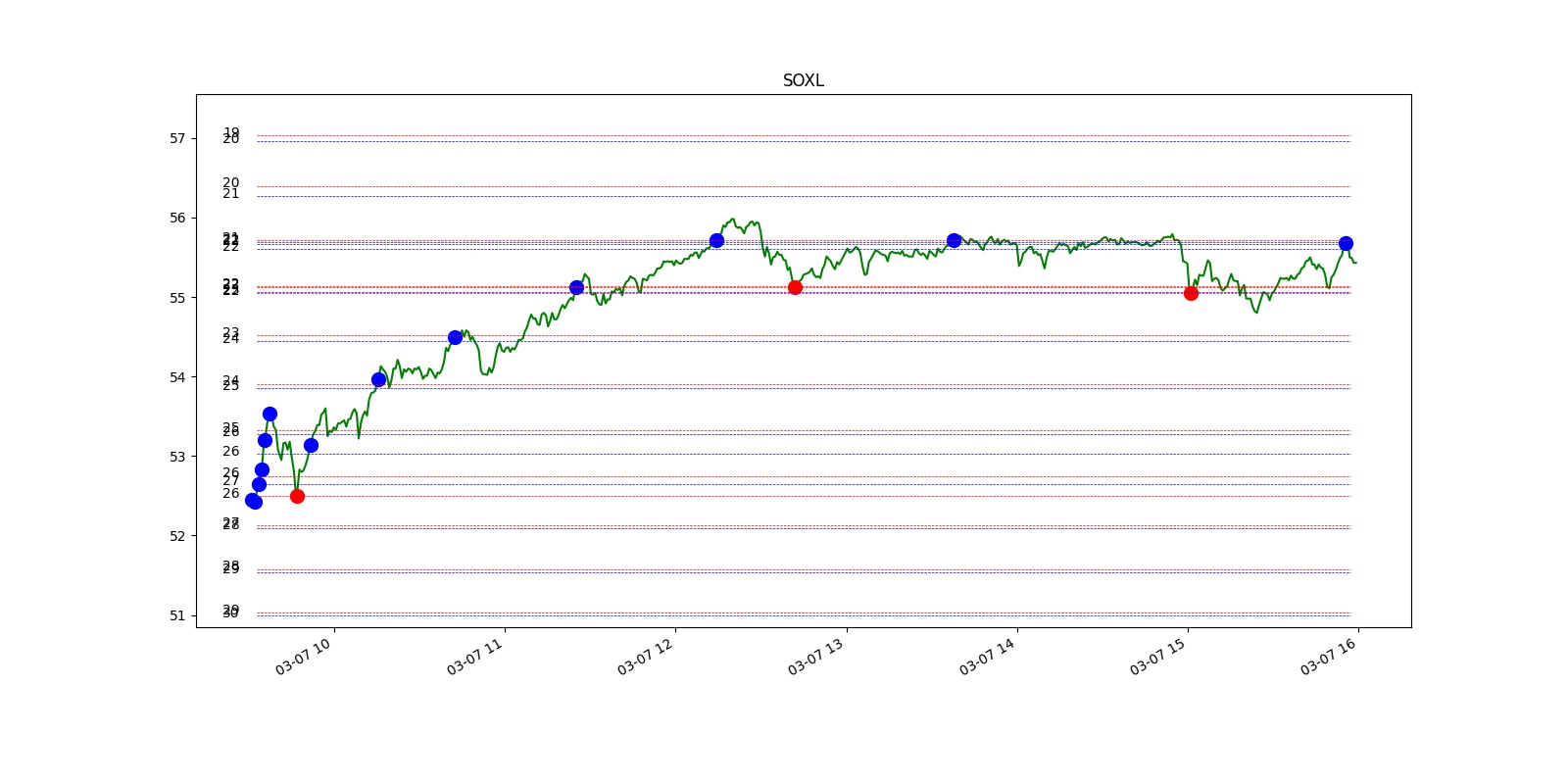
Task: Click the SOXL chart title
Action: 803,80
